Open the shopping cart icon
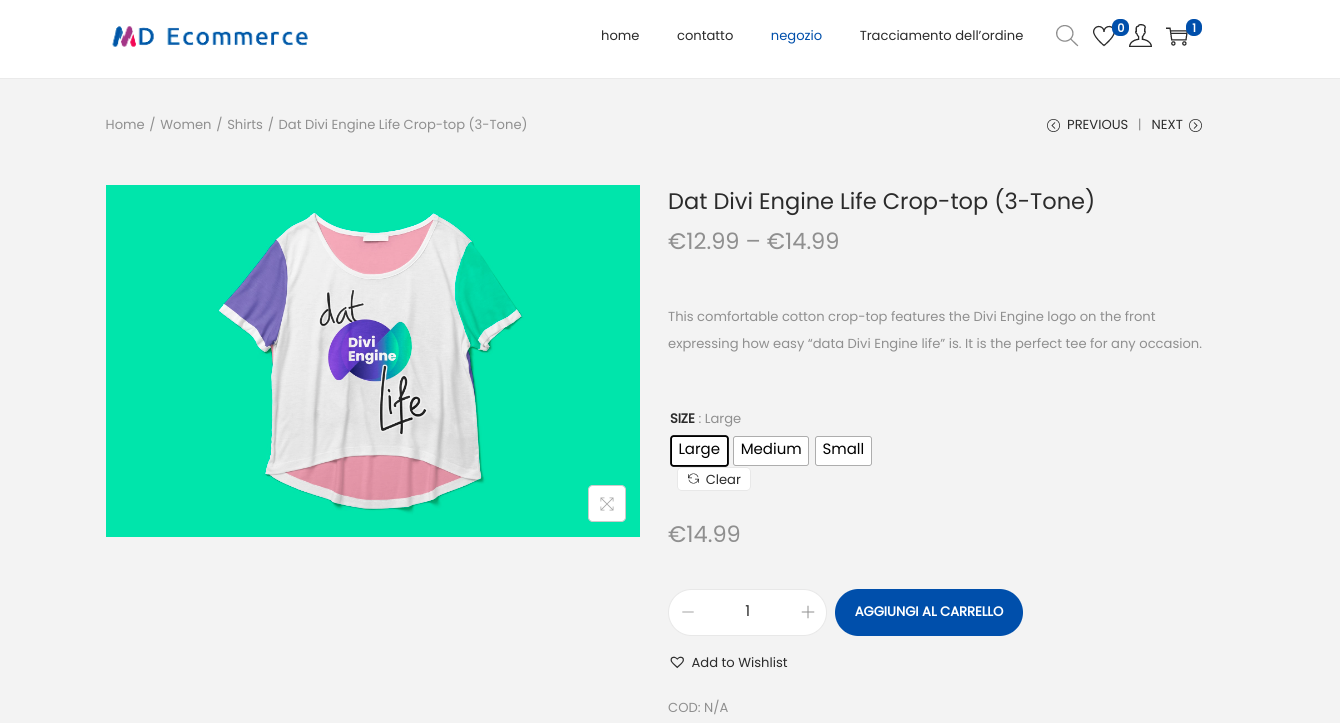The width and height of the screenshot is (1340, 723). pyautogui.click(x=1178, y=37)
